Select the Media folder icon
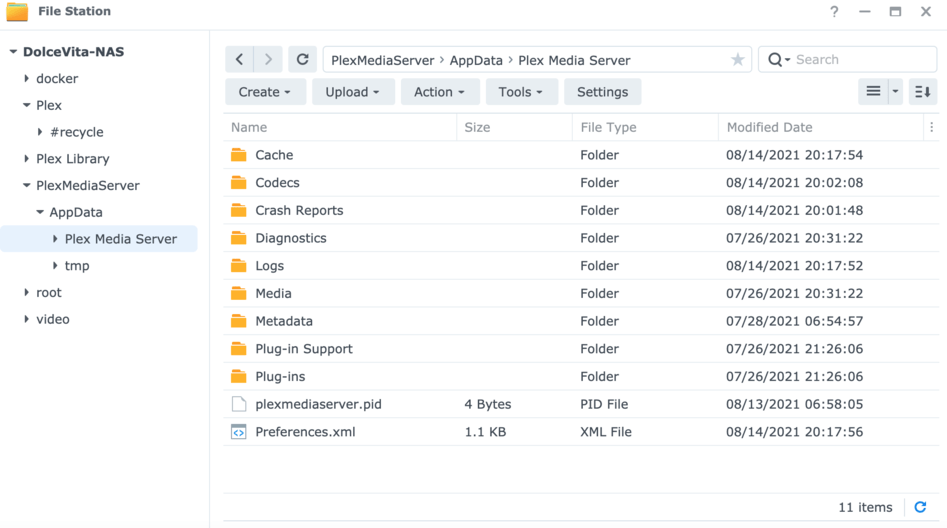 239,294
